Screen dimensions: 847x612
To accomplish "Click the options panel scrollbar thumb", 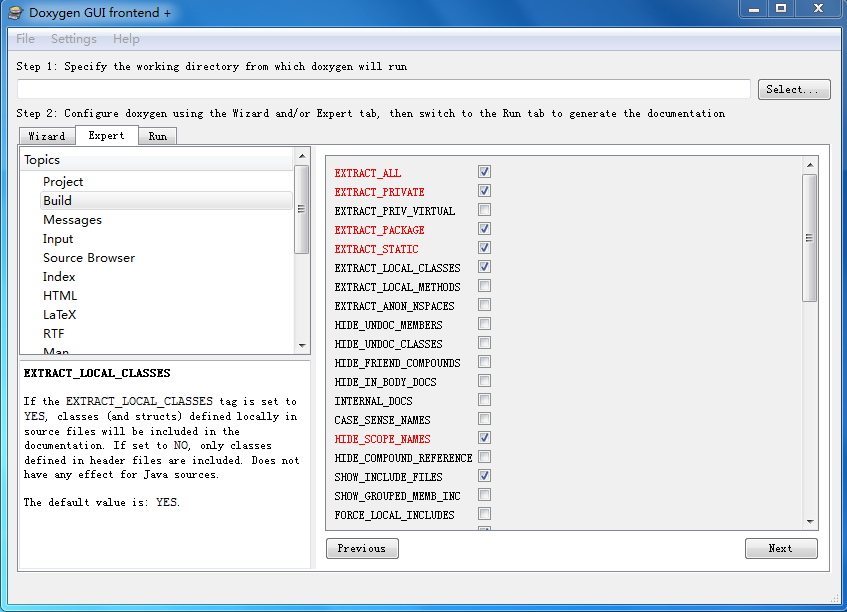I will point(810,238).
